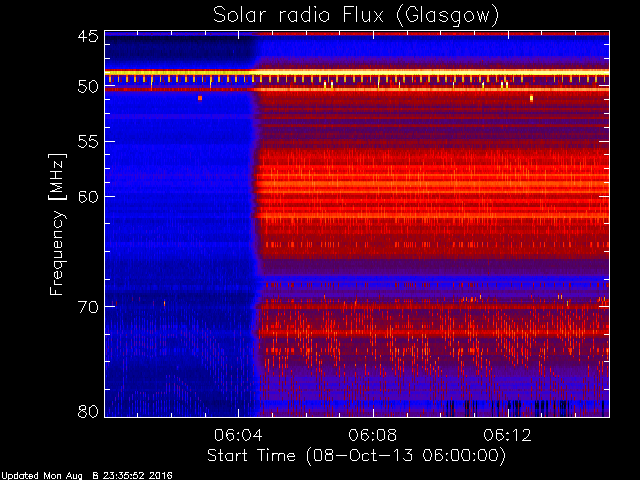Click the 'Updated Mon Aug 6 23:35:52 2018' timestamp

(x=87, y=476)
